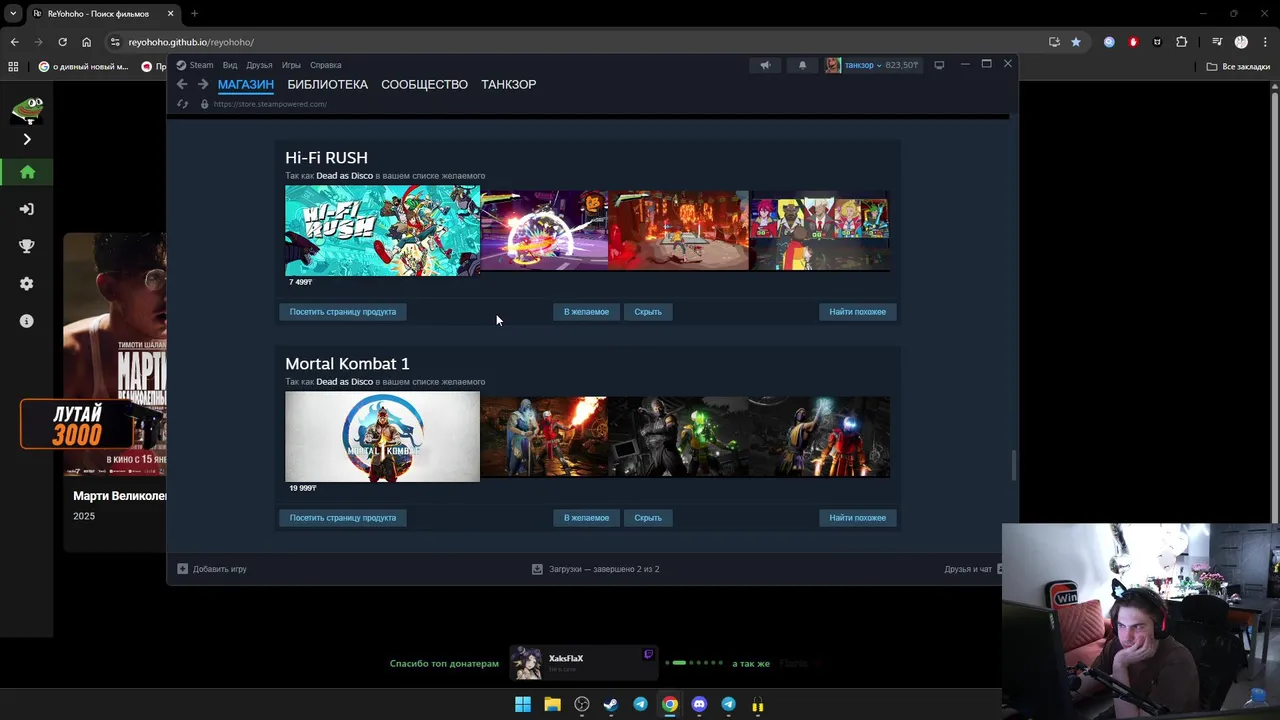Open Steam notifications bell
Viewport: 1280px width, 720px height.
click(x=802, y=65)
